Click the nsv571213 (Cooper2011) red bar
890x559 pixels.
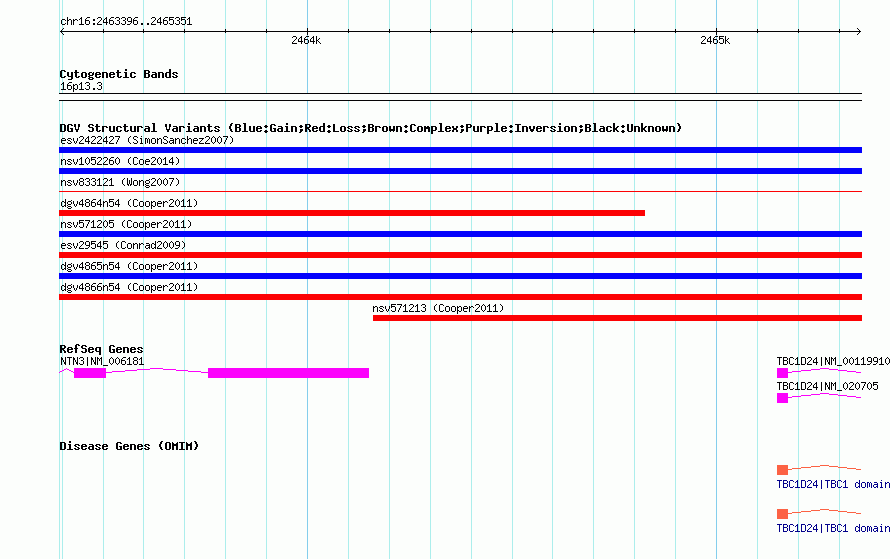pyautogui.click(x=618, y=318)
